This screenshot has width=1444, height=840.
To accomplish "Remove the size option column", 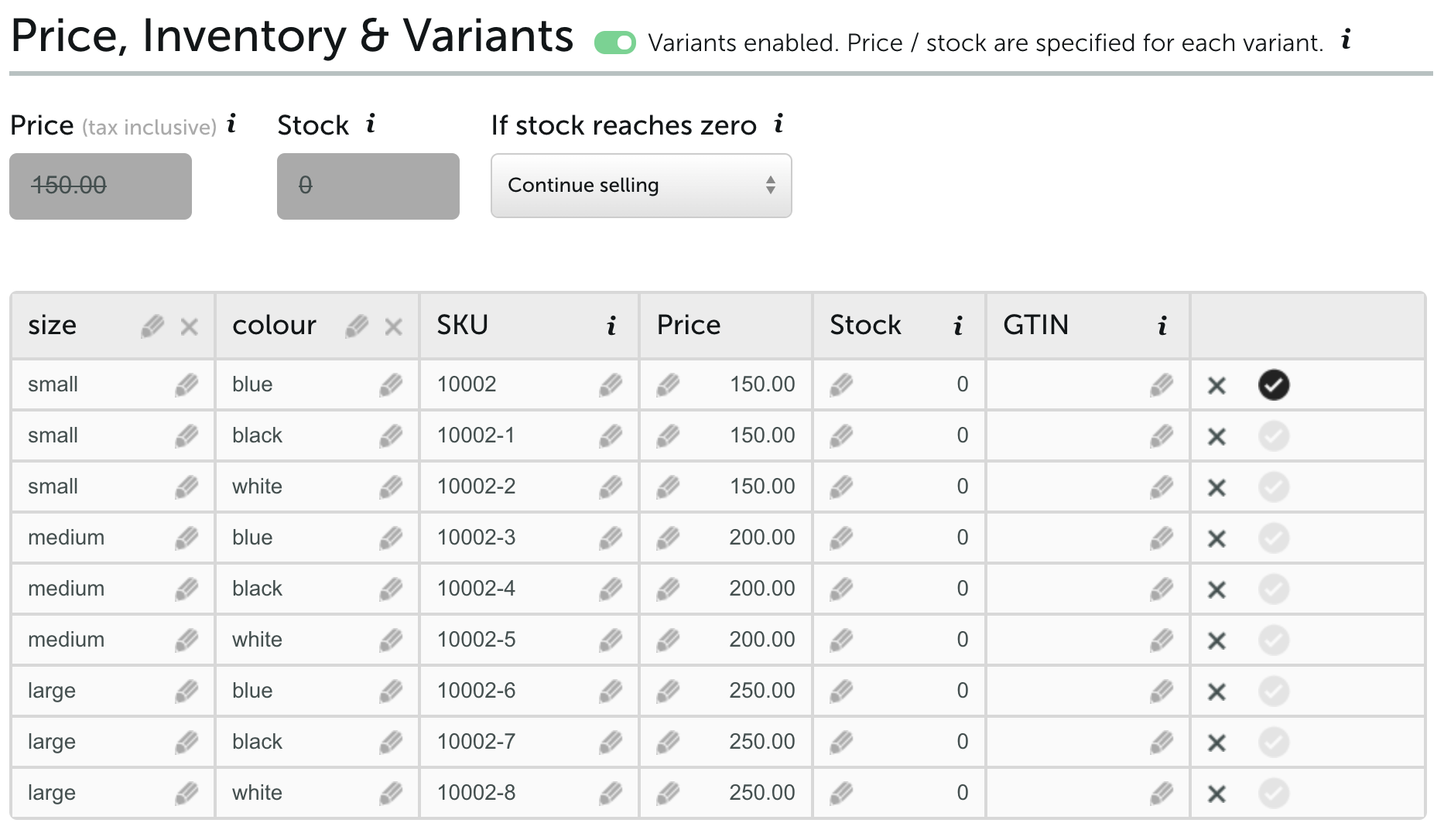I will click(x=189, y=327).
